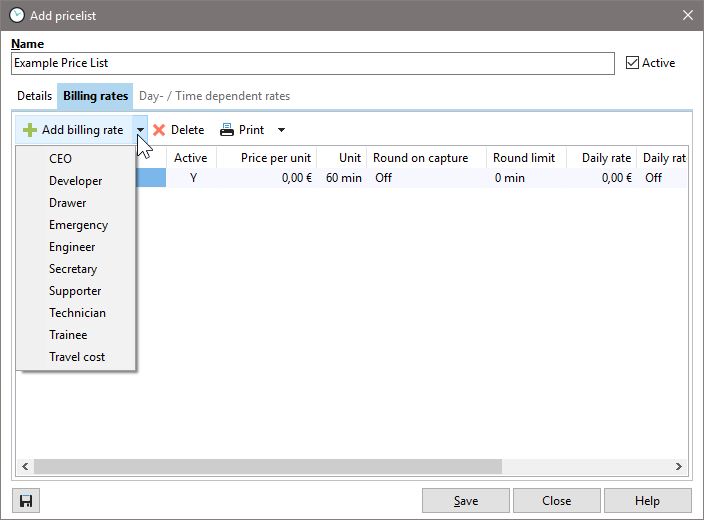Open Day- / Time dependent rates tab

tap(214, 96)
